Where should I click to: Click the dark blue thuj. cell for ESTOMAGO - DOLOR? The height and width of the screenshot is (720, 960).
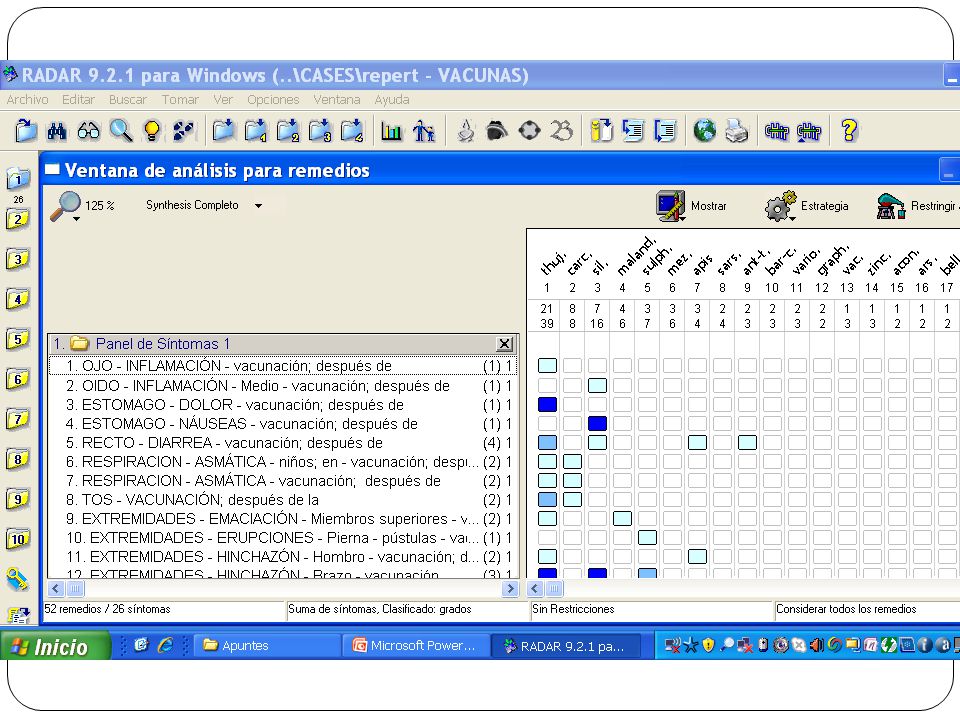click(547, 404)
